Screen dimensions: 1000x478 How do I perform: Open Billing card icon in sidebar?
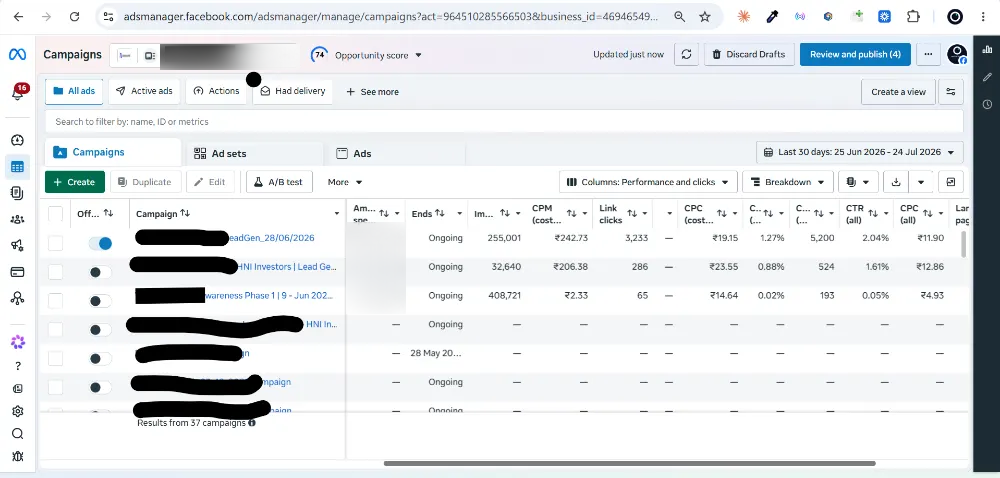(17, 272)
